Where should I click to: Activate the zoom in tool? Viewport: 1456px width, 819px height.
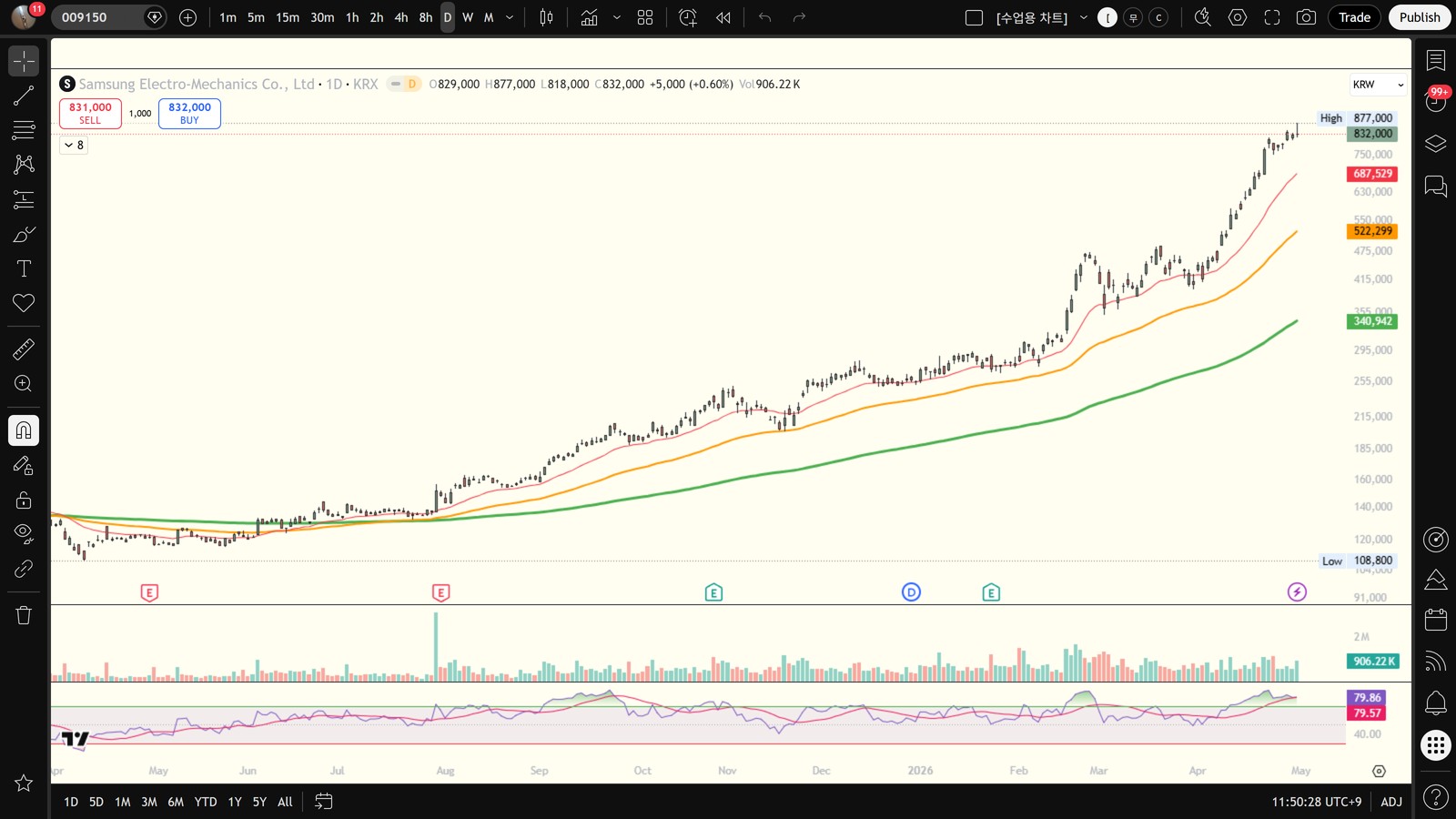coord(24,383)
